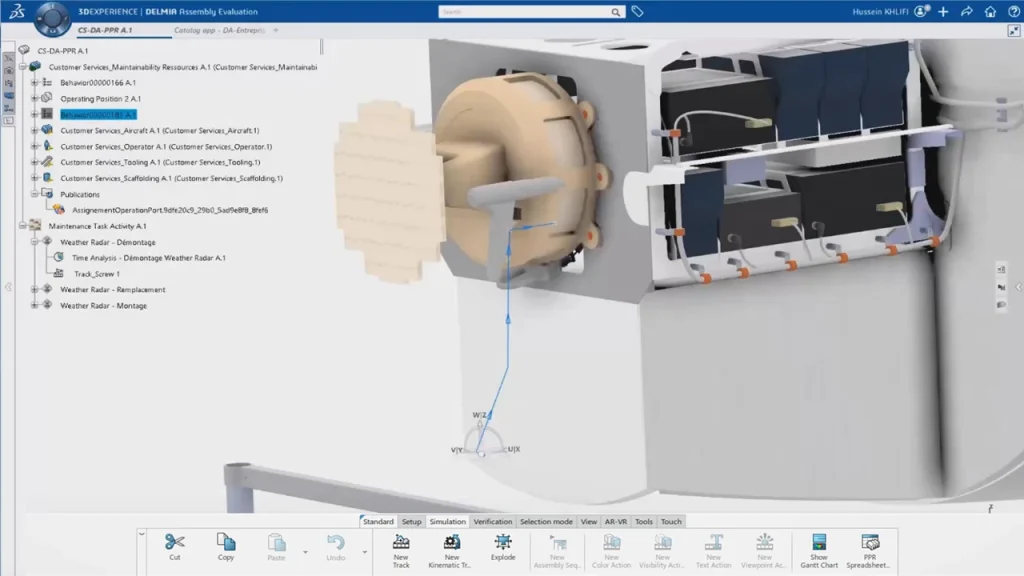This screenshot has width=1024, height=576.
Task: Add a new tab with plus button
Action: pos(276,30)
